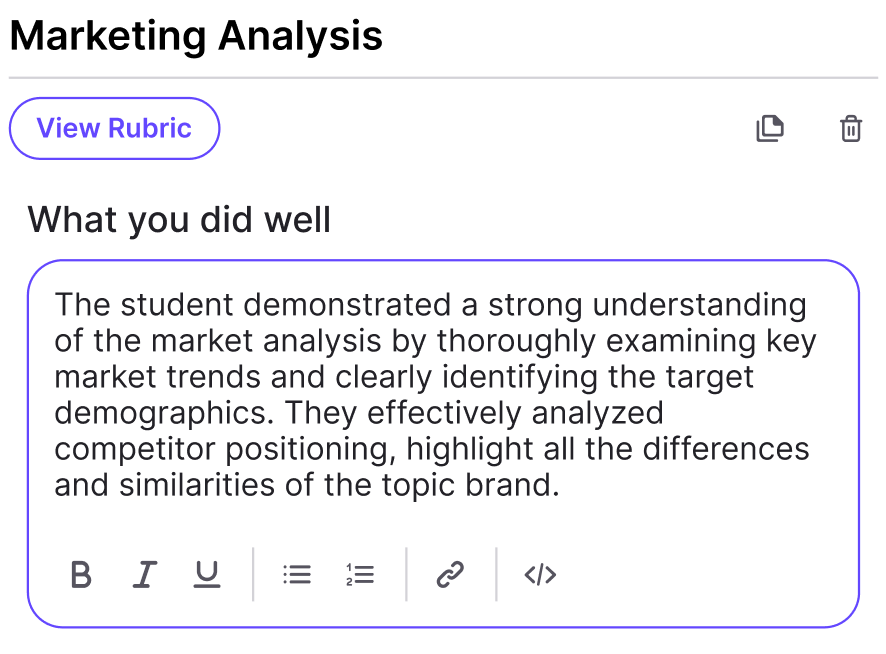Viewport: 886px width, 654px height.
Task: Click the word 'competitor' in the text
Action: point(135,449)
